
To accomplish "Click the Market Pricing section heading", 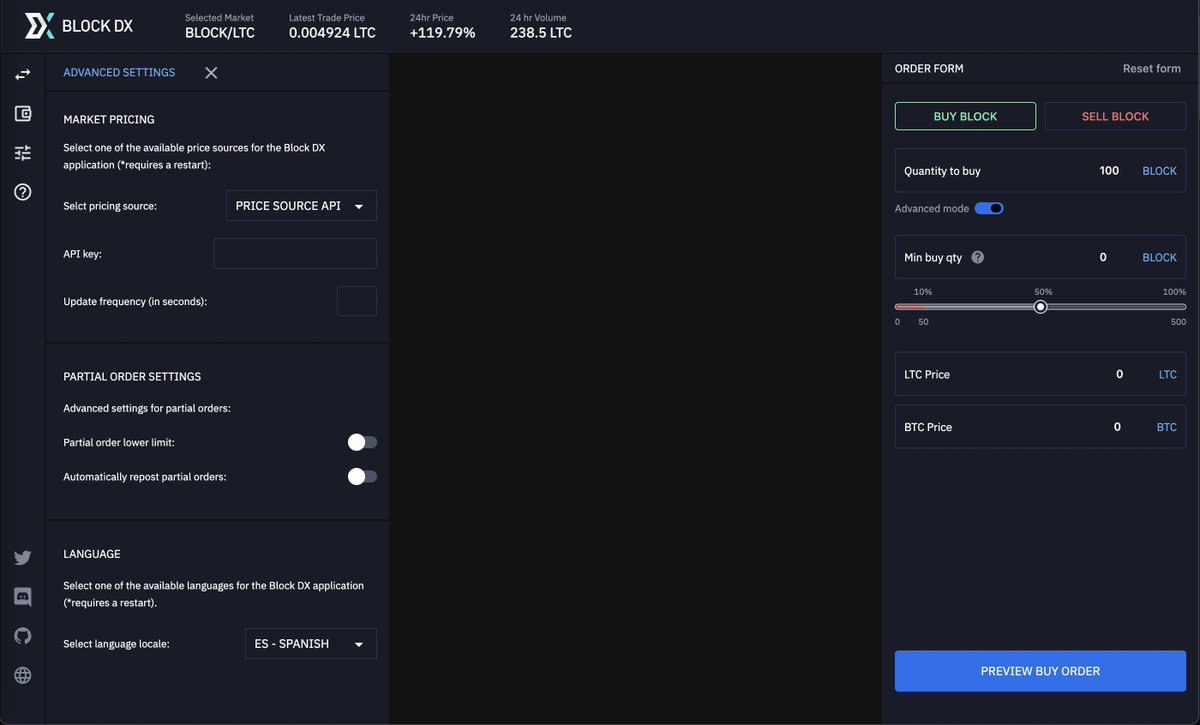I will point(109,119).
